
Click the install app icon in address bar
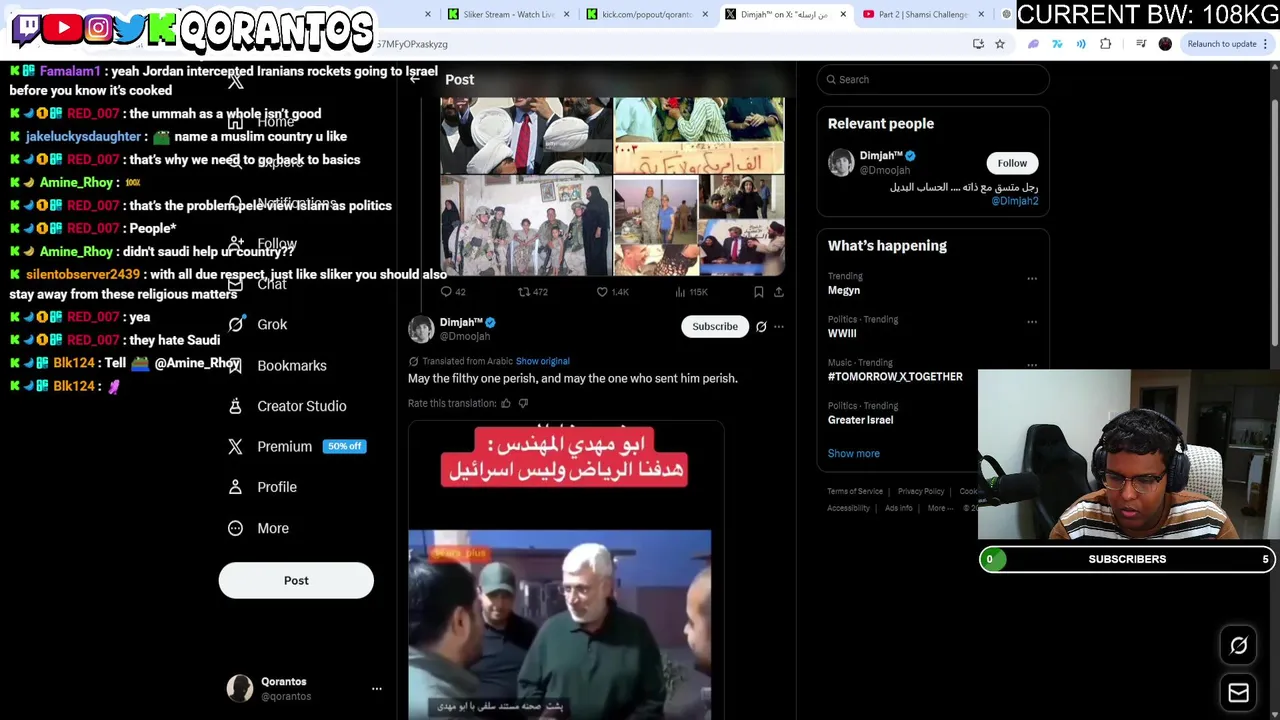pos(978,44)
